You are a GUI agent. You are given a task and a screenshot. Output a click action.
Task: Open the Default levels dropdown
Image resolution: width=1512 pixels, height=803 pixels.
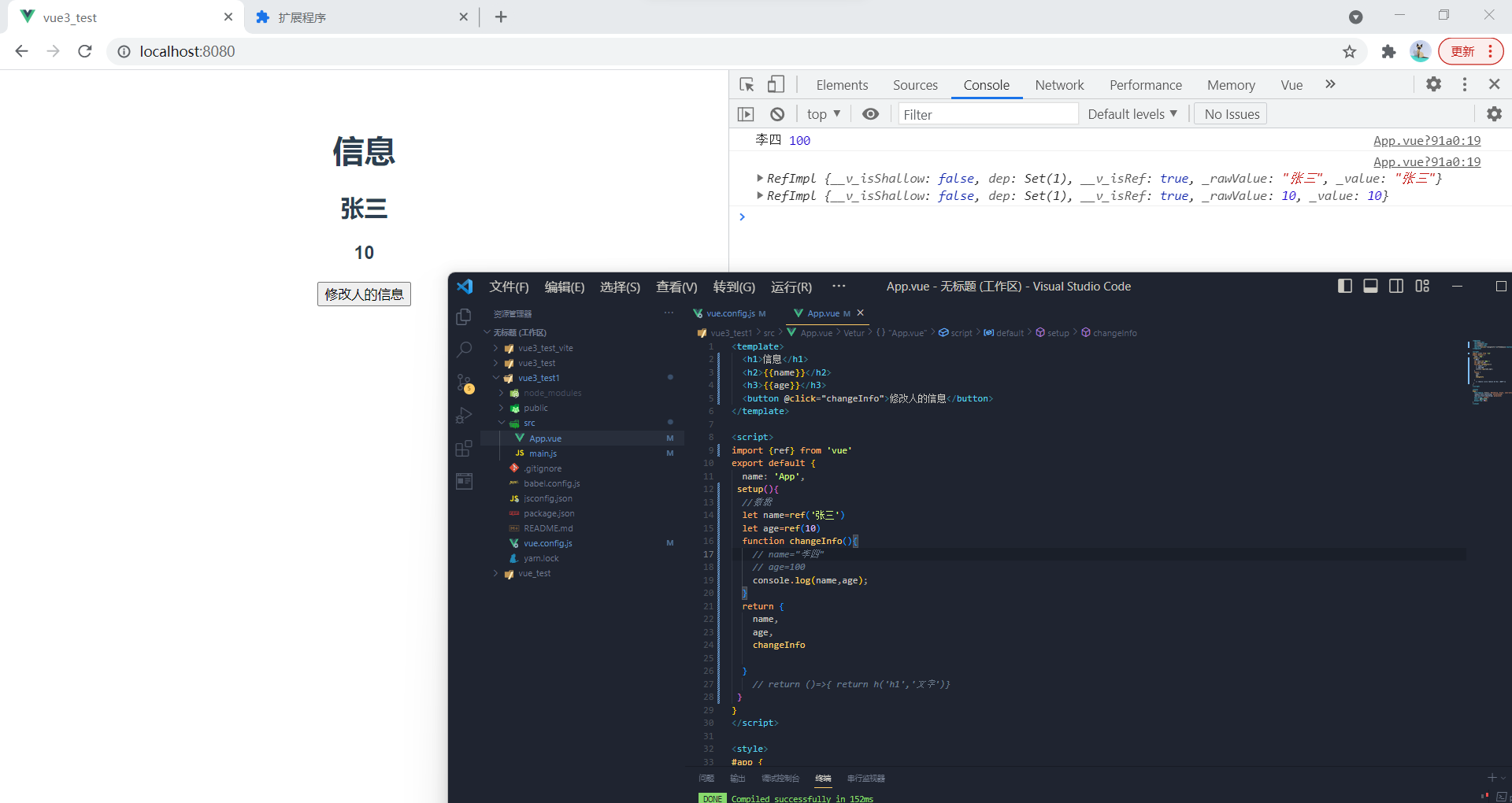click(1132, 113)
